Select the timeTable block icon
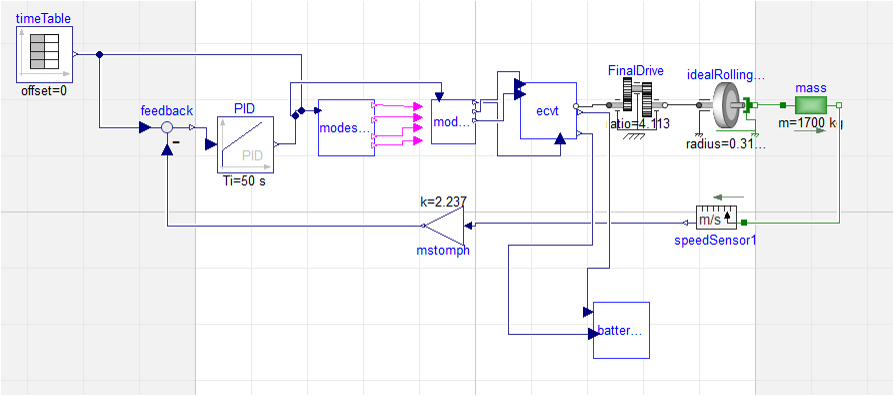 (44, 54)
